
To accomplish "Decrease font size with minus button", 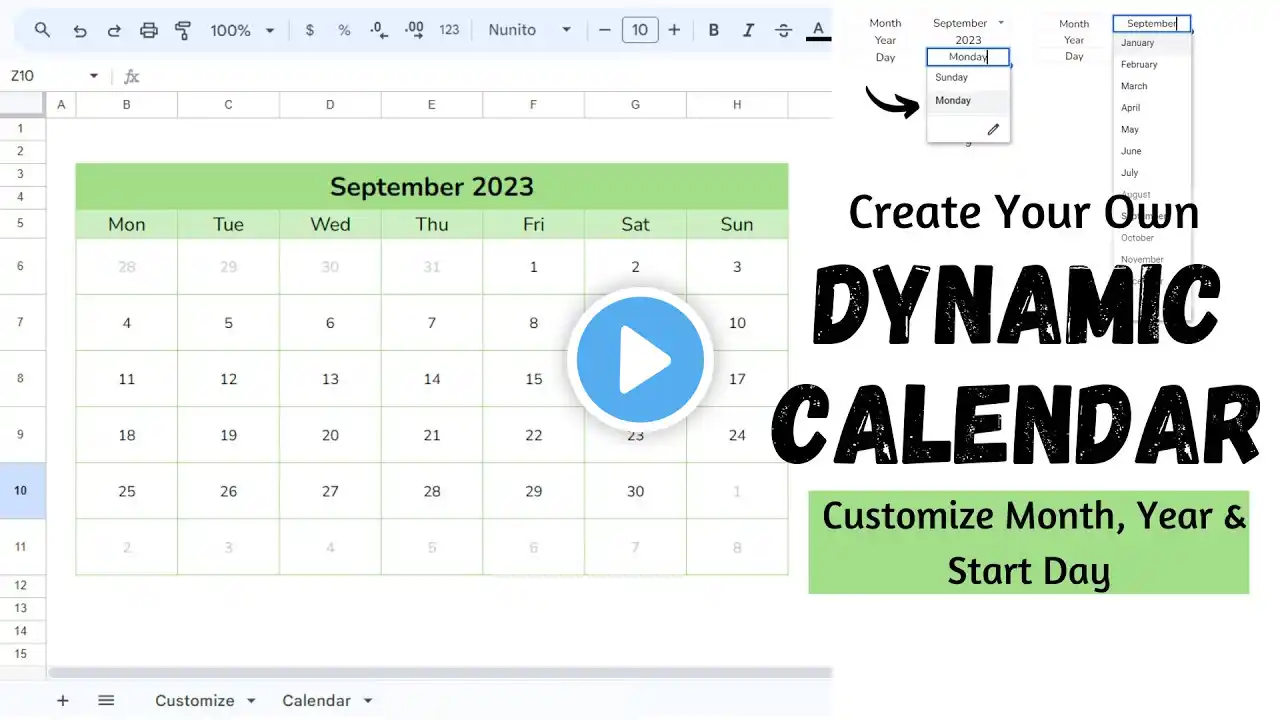I will 604,30.
